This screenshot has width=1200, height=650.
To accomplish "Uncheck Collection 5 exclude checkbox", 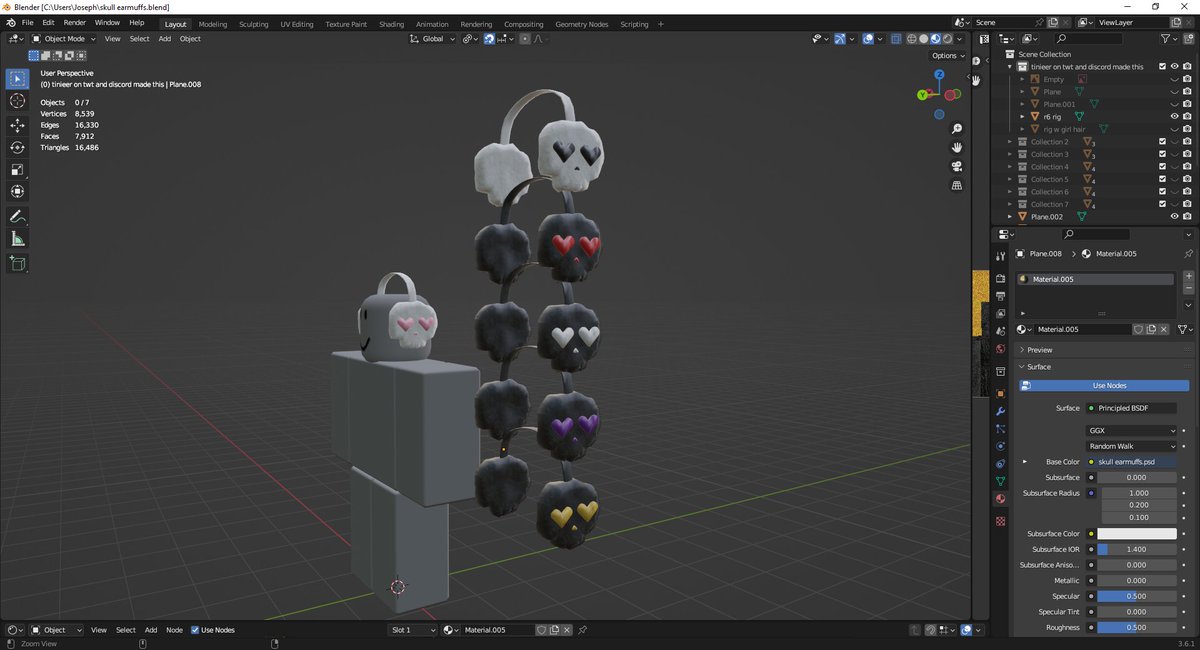I will pos(1162,179).
